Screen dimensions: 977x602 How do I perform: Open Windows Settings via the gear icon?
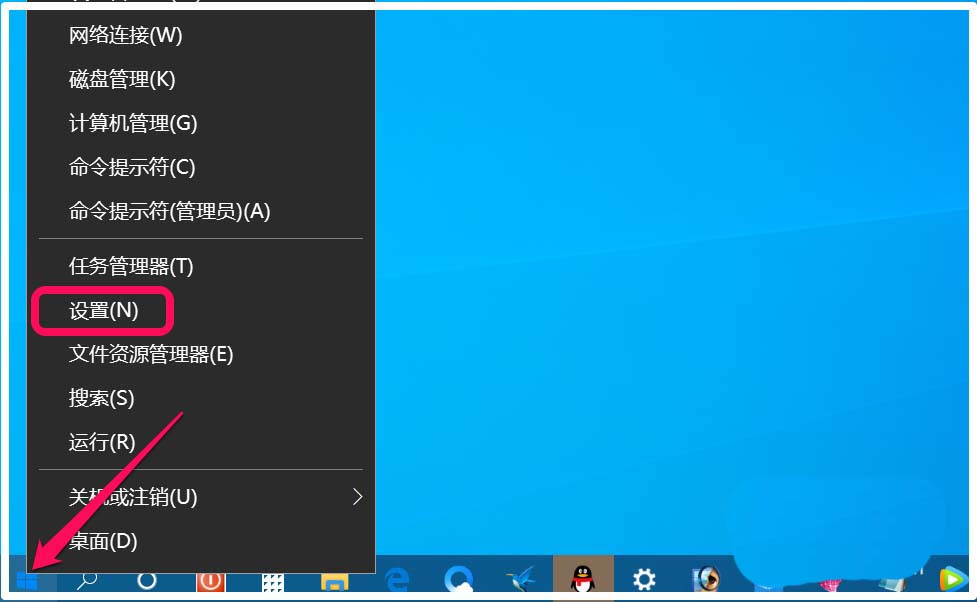pos(643,580)
